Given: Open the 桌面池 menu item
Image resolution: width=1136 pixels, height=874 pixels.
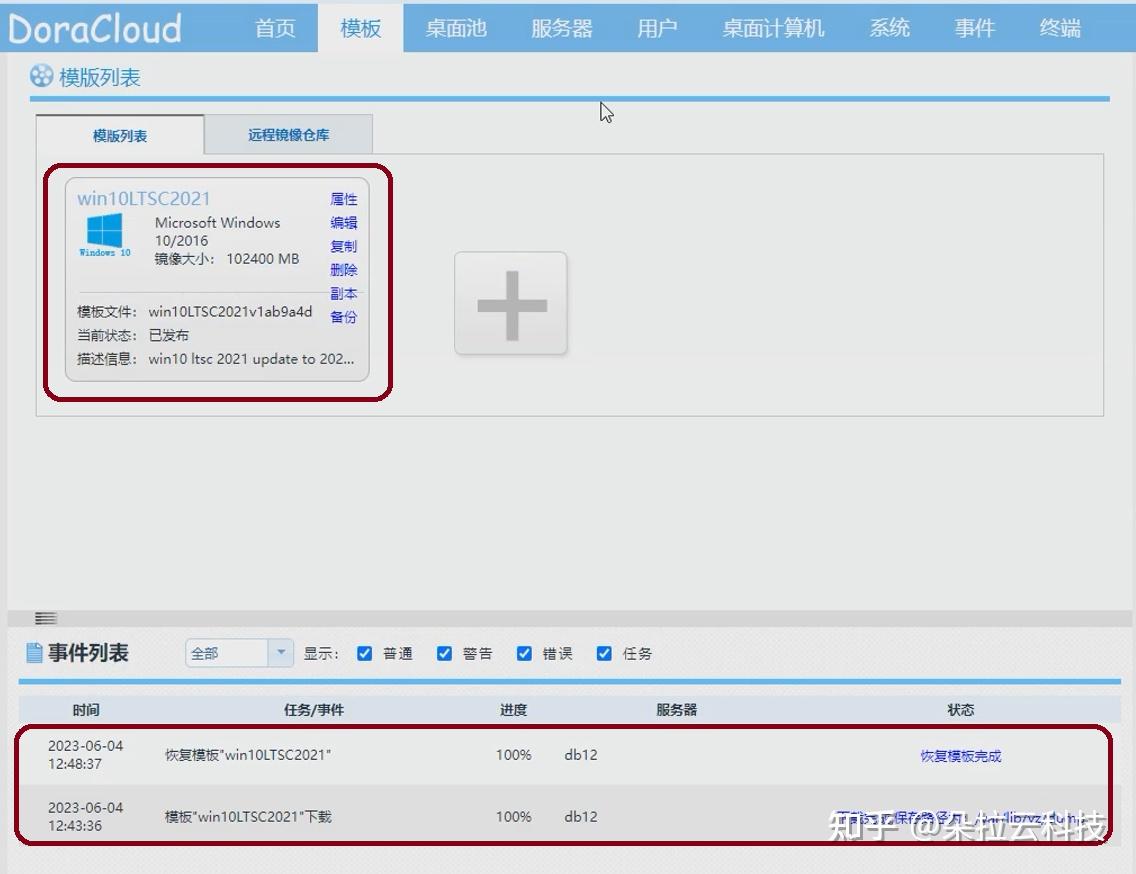Looking at the screenshot, I should pyautogui.click(x=455, y=28).
